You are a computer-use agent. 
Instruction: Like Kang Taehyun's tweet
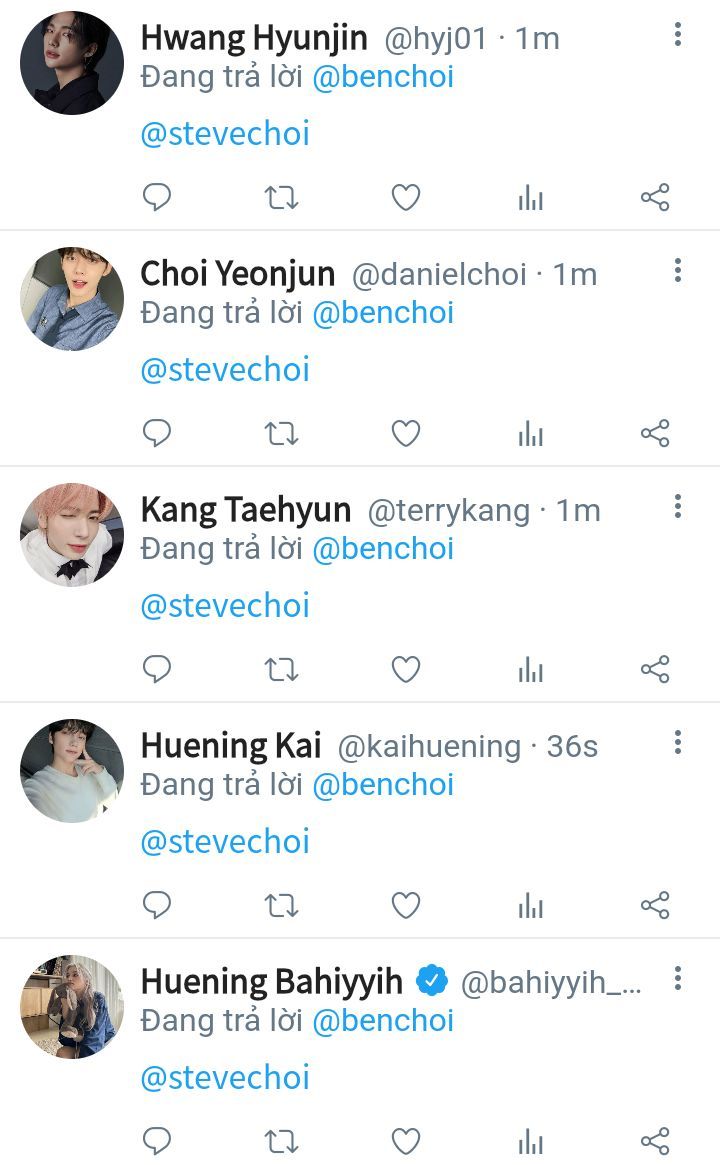pos(405,669)
